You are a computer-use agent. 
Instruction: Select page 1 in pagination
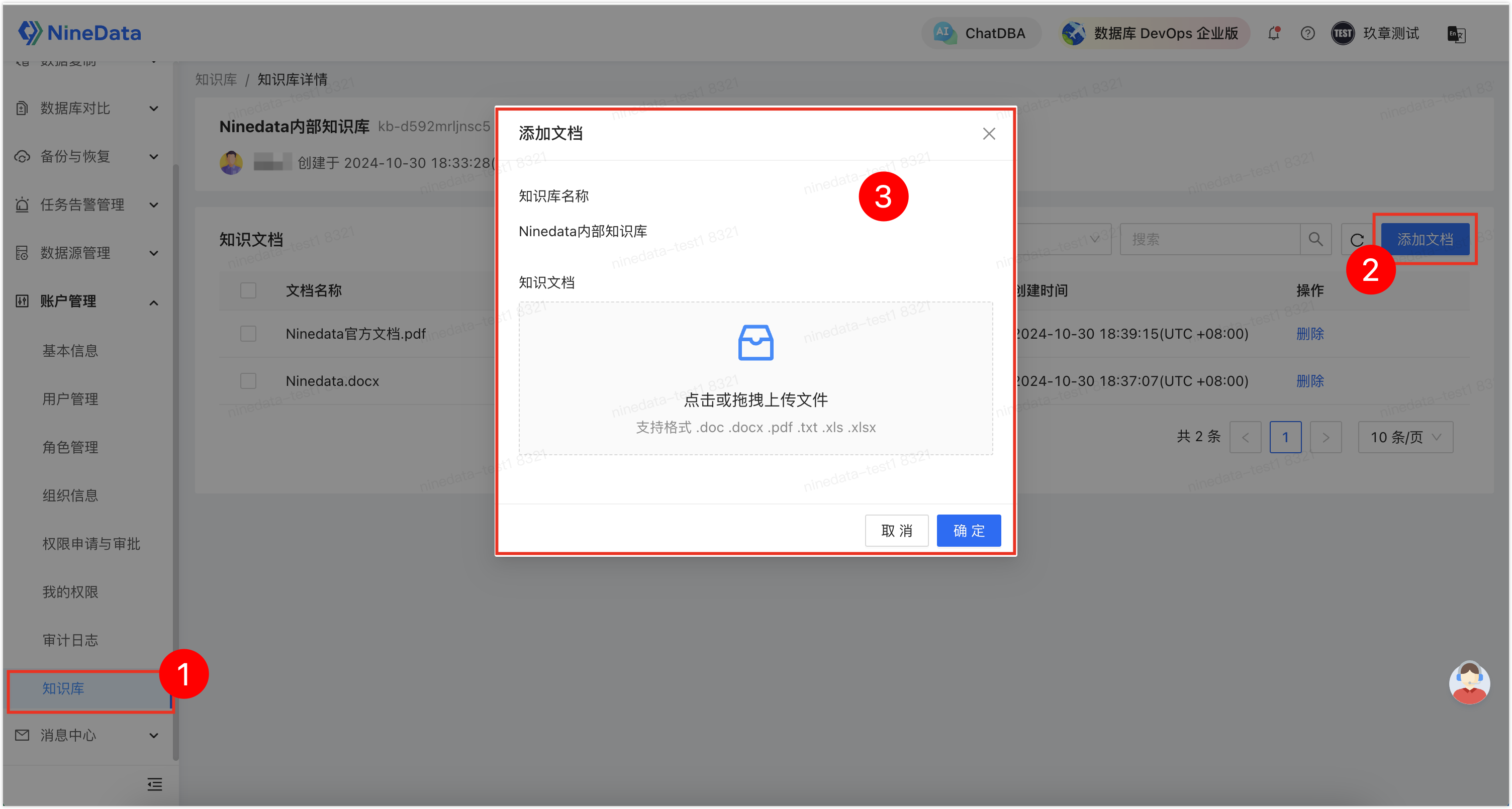tap(1285, 437)
